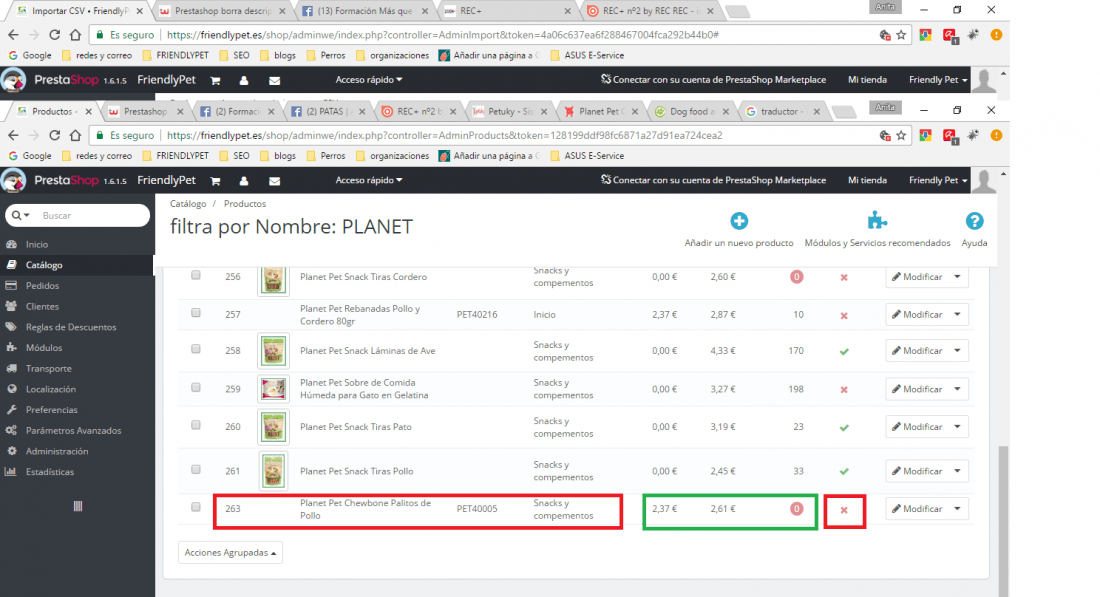
Task: Open the front window's Friendly Pet account menu
Action: tap(938, 180)
